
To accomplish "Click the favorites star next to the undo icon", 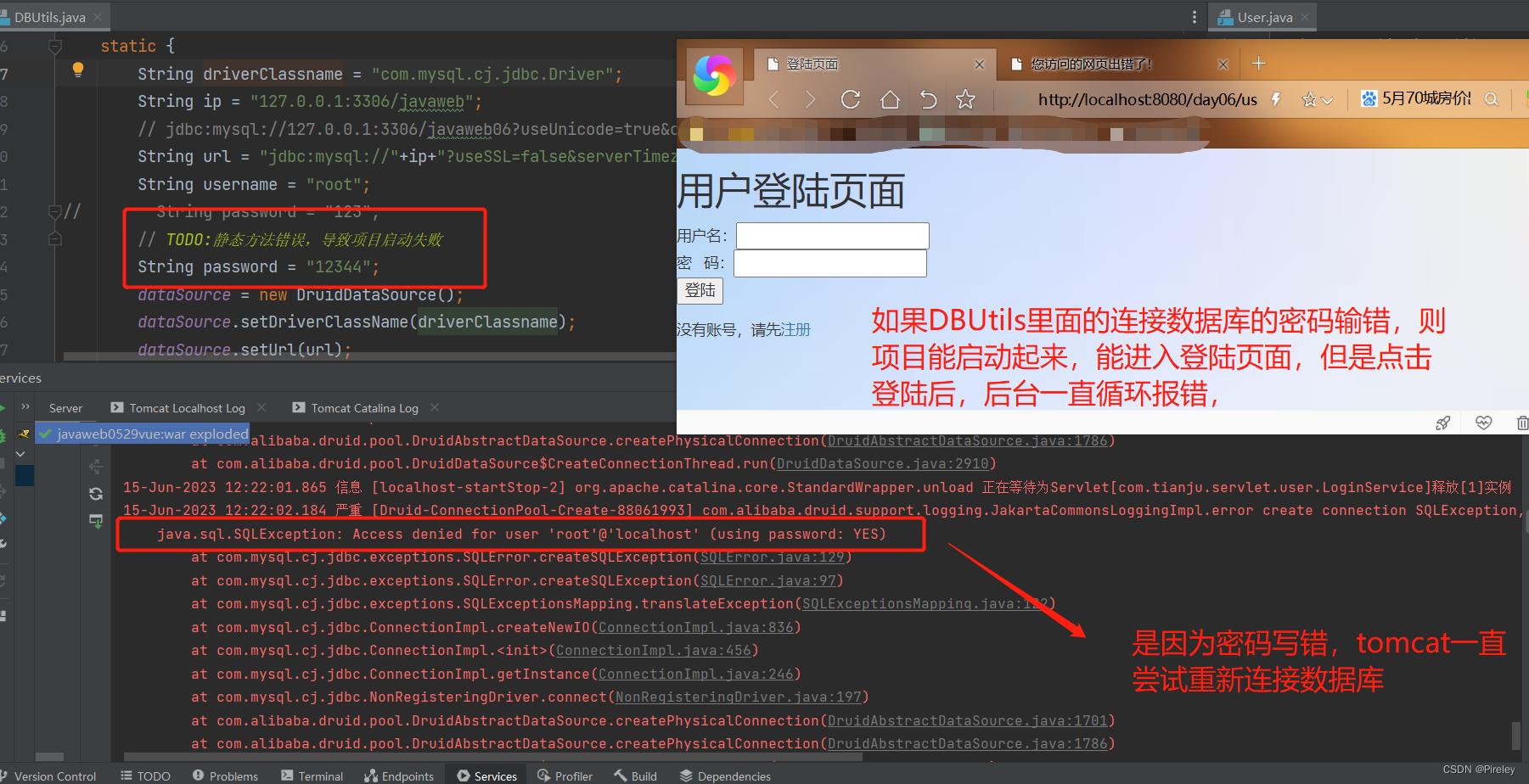I will click(965, 99).
